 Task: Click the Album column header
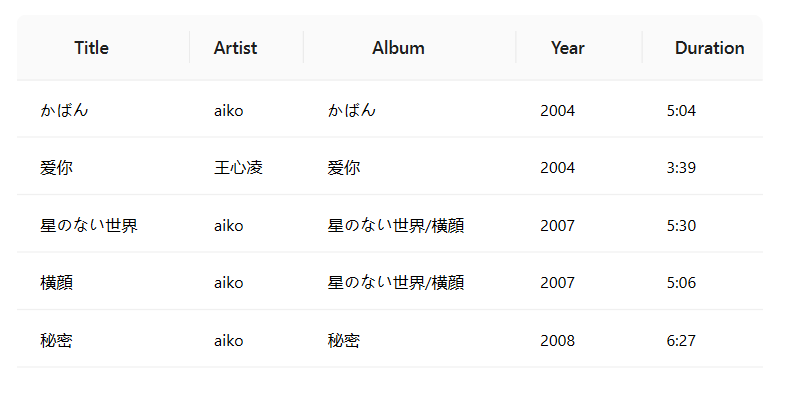(398, 48)
